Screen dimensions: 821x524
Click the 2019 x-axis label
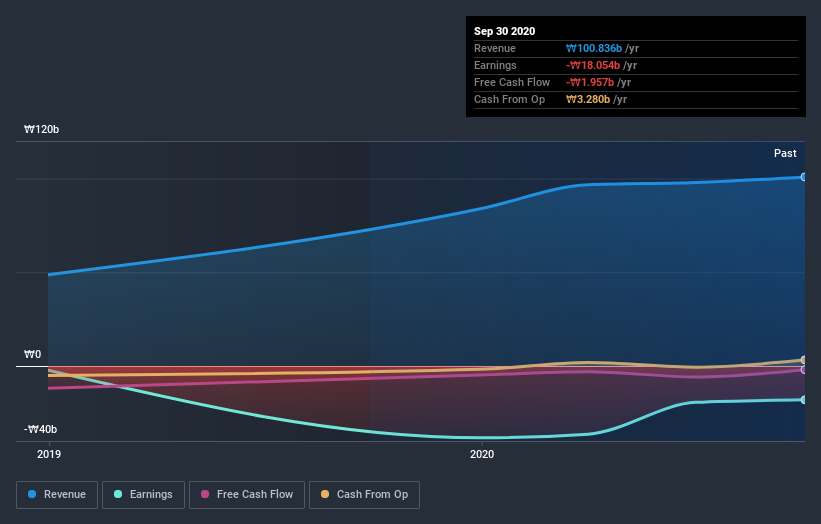49,454
